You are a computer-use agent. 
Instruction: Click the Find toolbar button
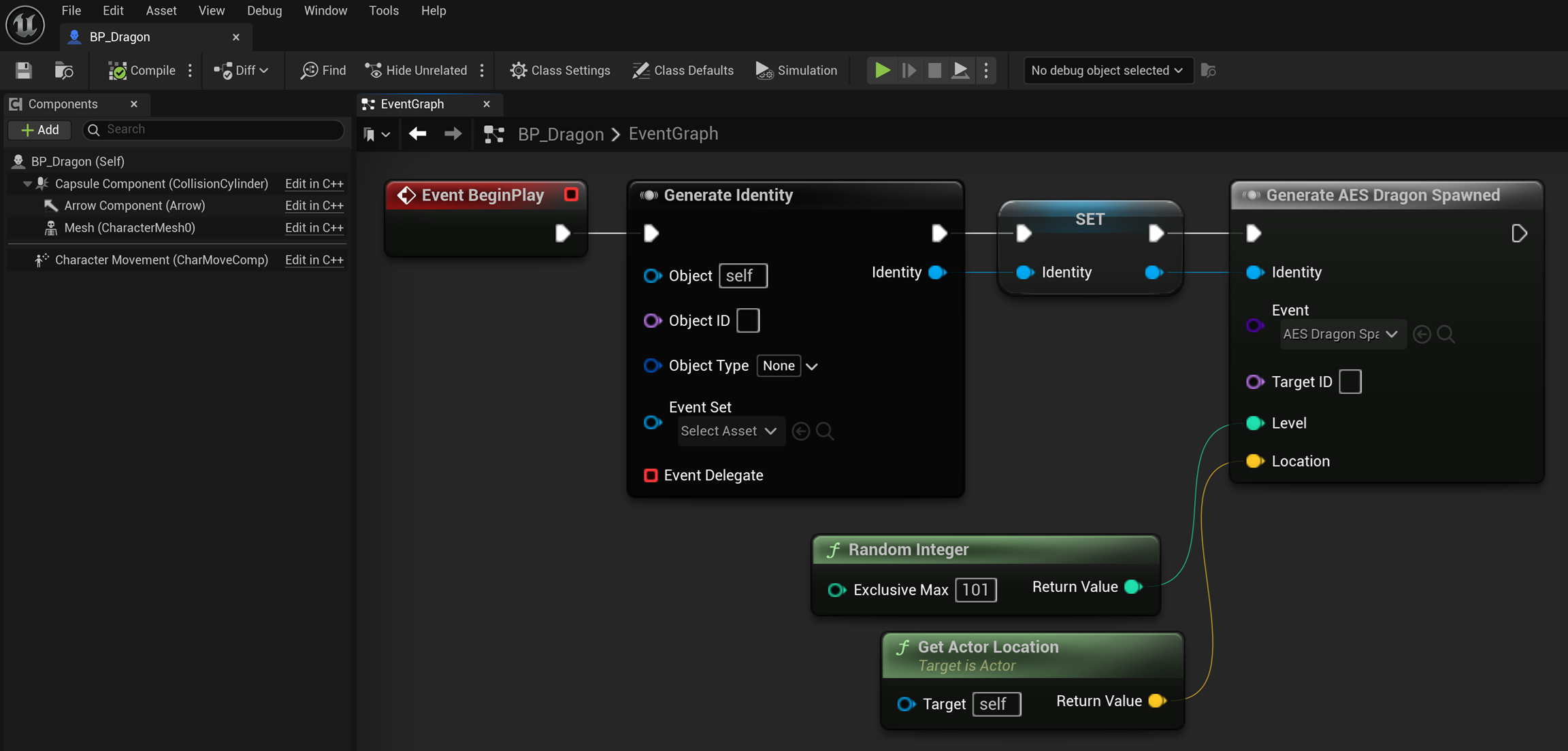pyautogui.click(x=323, y=70)
